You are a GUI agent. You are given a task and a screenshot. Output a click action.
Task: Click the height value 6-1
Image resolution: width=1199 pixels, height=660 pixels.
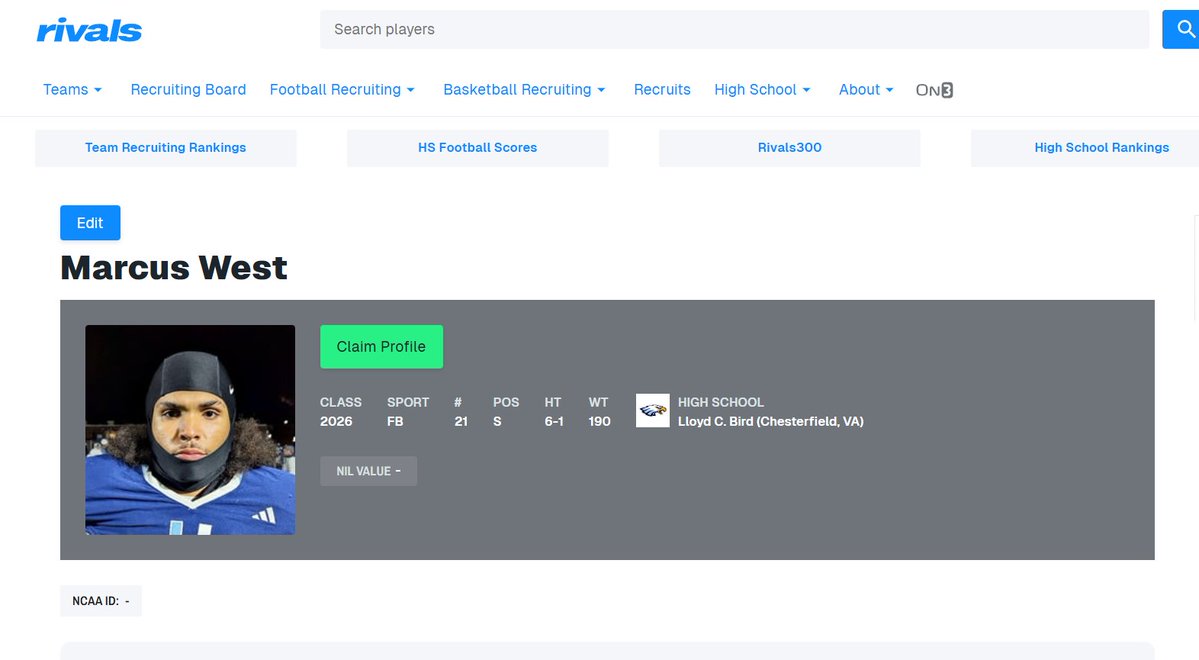pyautogui.click(x=554, y=421)
